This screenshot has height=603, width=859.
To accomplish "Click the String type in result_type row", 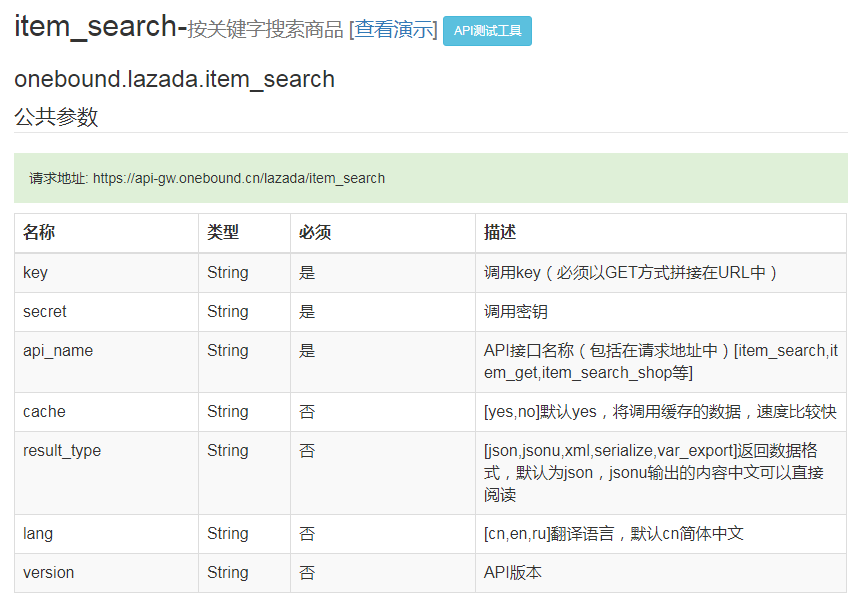I will pos(227,451).
